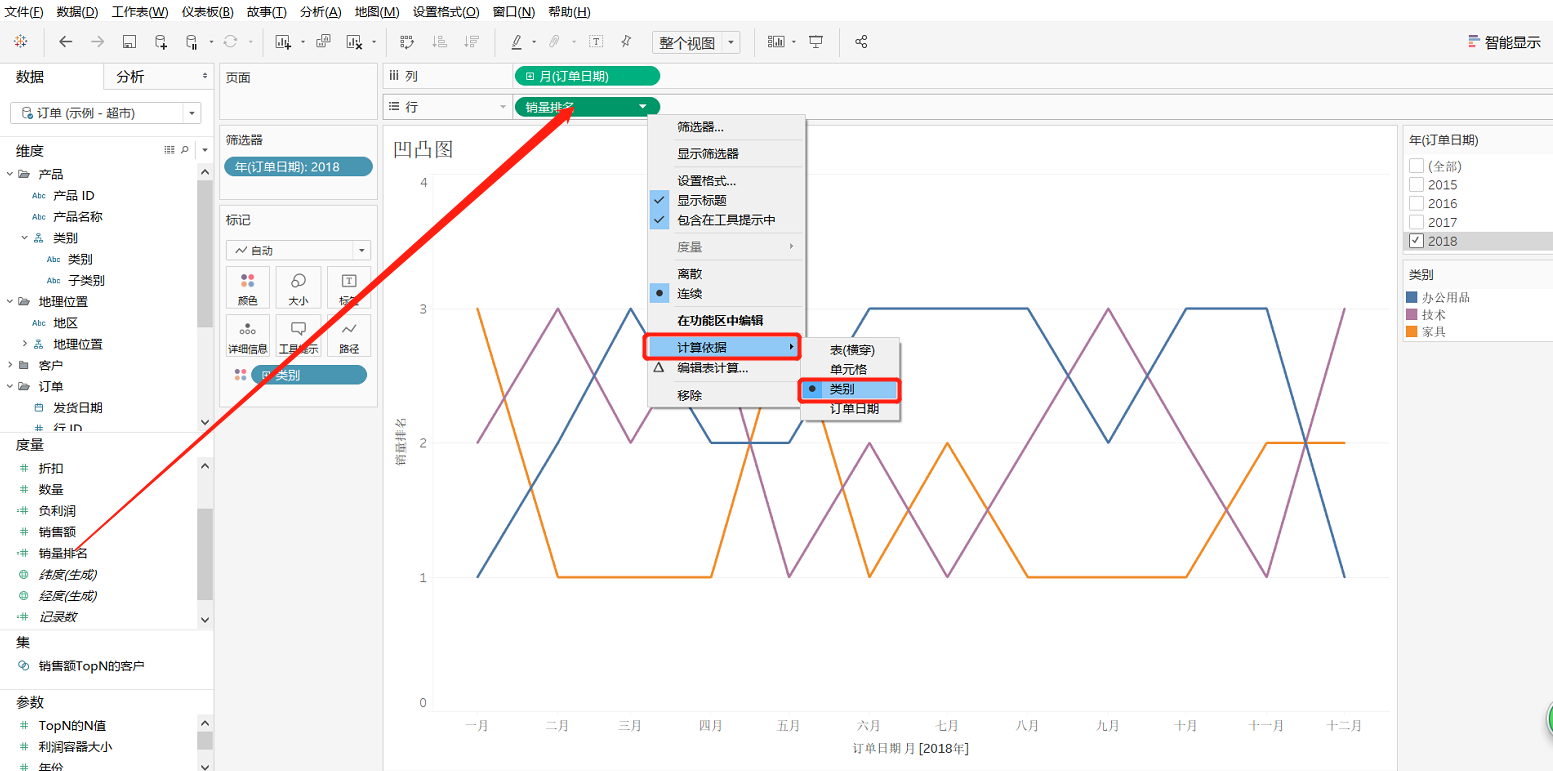Image resolution: width=1553 pixels, height=771 pixels.
Task: Select 连续 in the context menu
Action: pos(727,293)
